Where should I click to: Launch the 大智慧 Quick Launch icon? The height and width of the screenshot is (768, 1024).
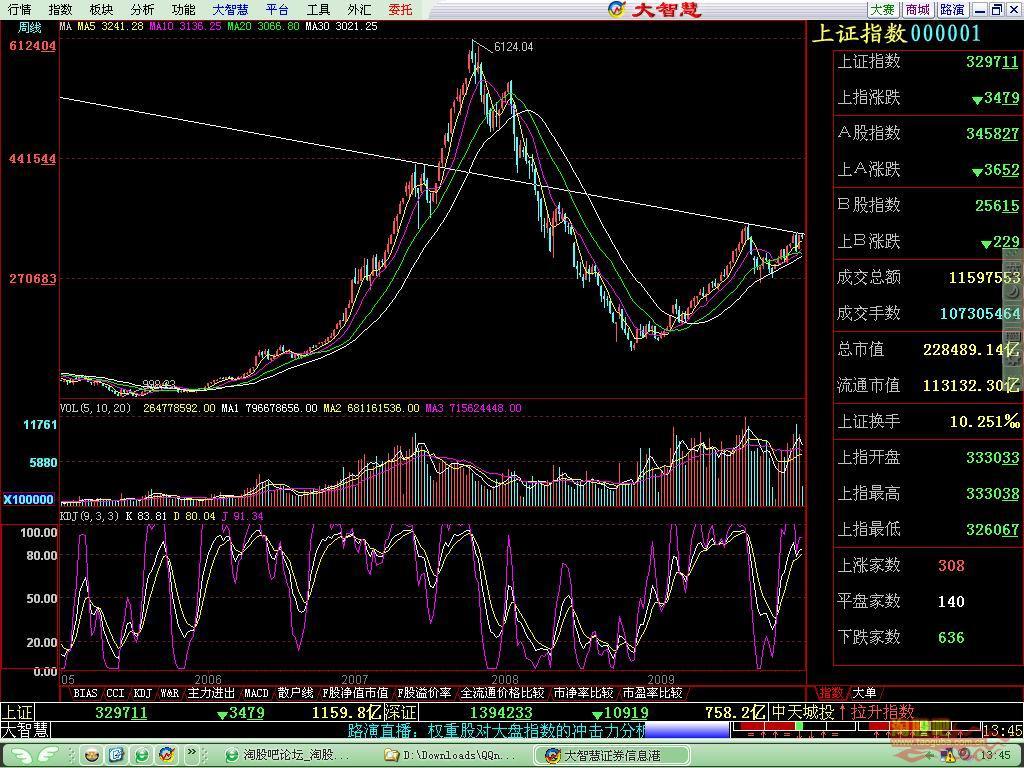pos(167,756)
